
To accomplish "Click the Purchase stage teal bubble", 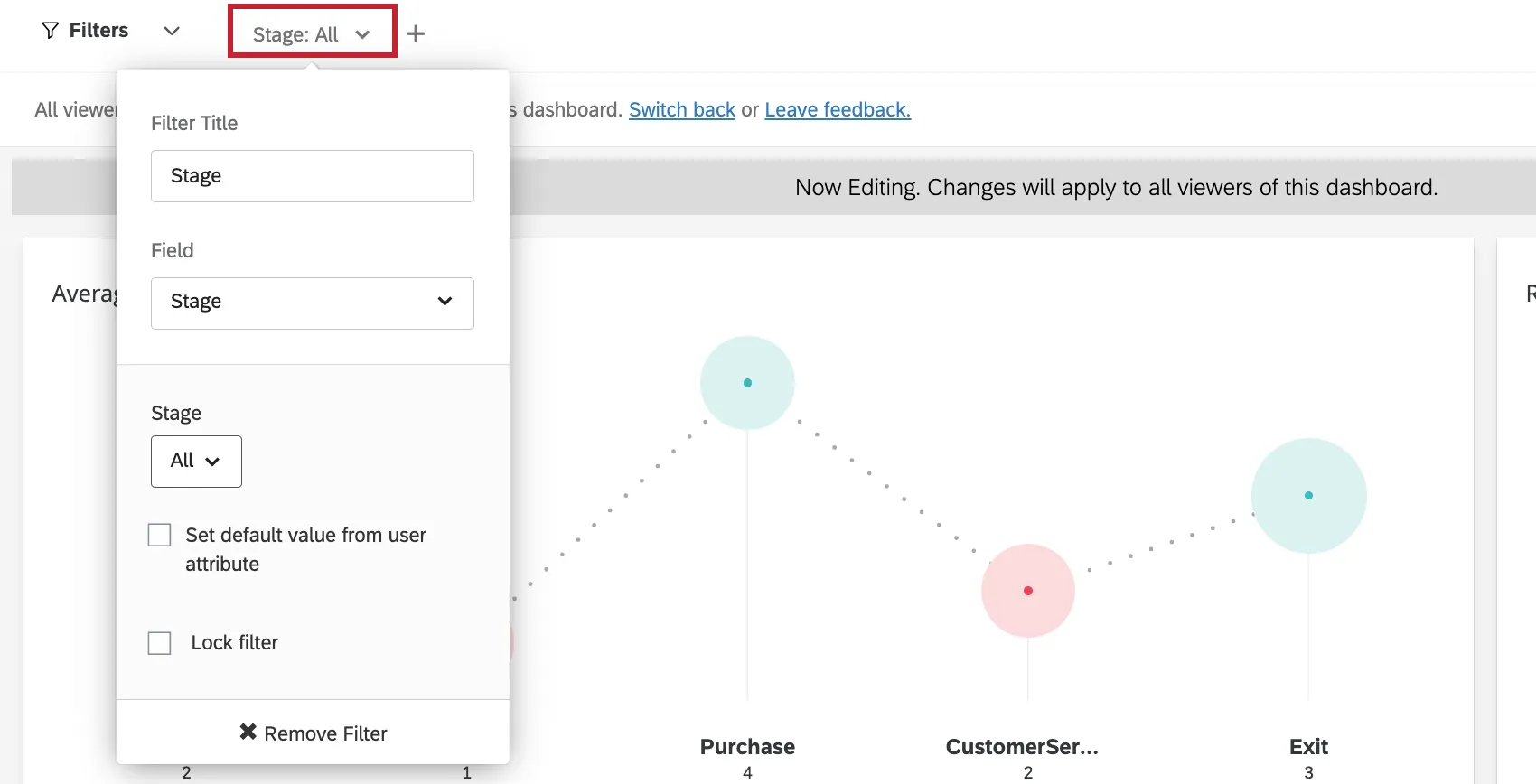I will pos(747,383).
